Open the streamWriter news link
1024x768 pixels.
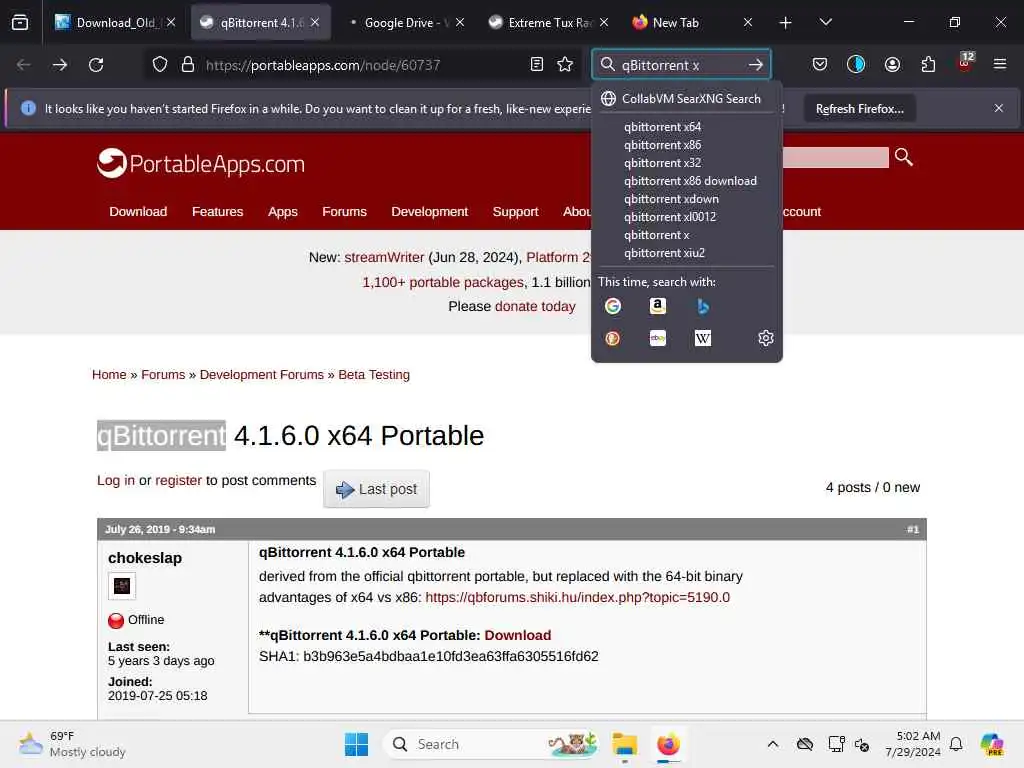(384, 257)
